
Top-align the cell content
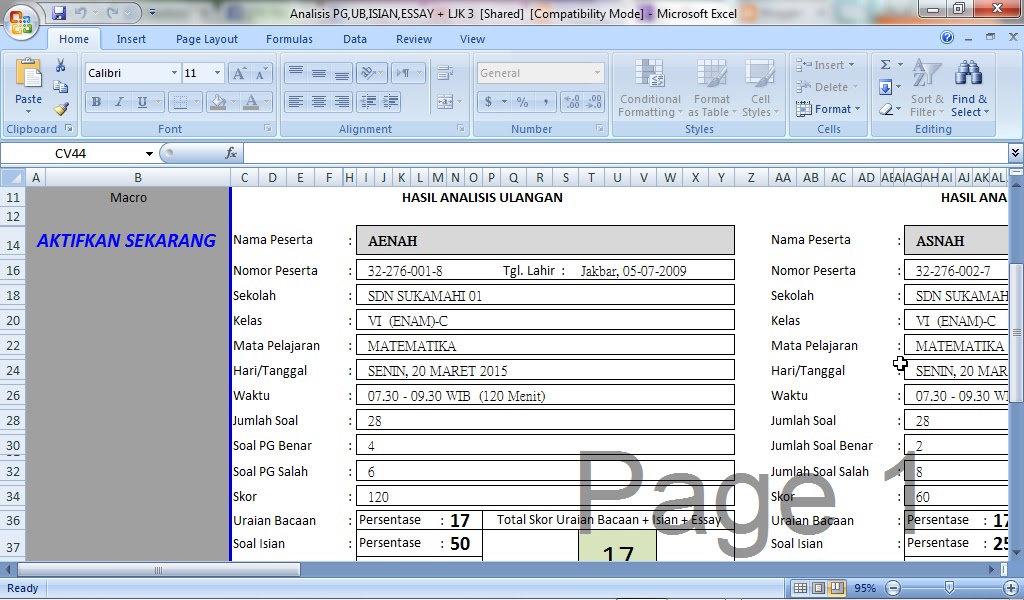point(296,72)
